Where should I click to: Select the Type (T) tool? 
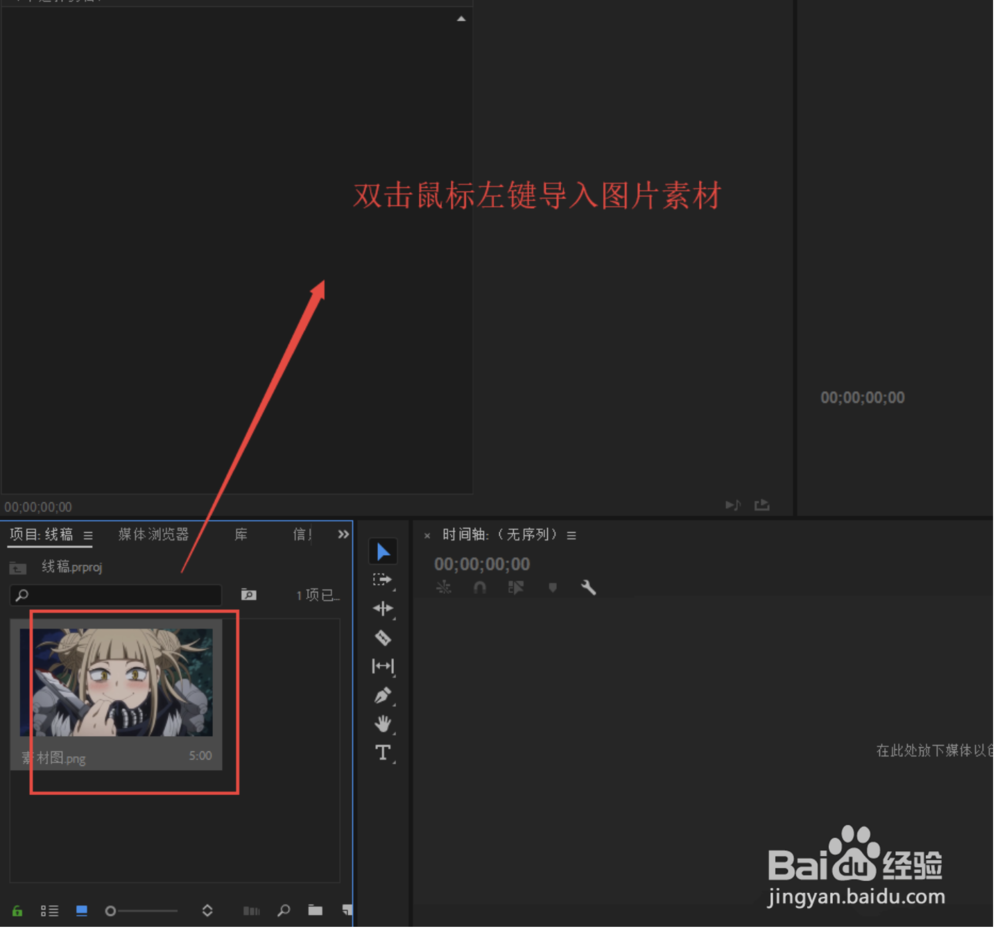(383, 753)
